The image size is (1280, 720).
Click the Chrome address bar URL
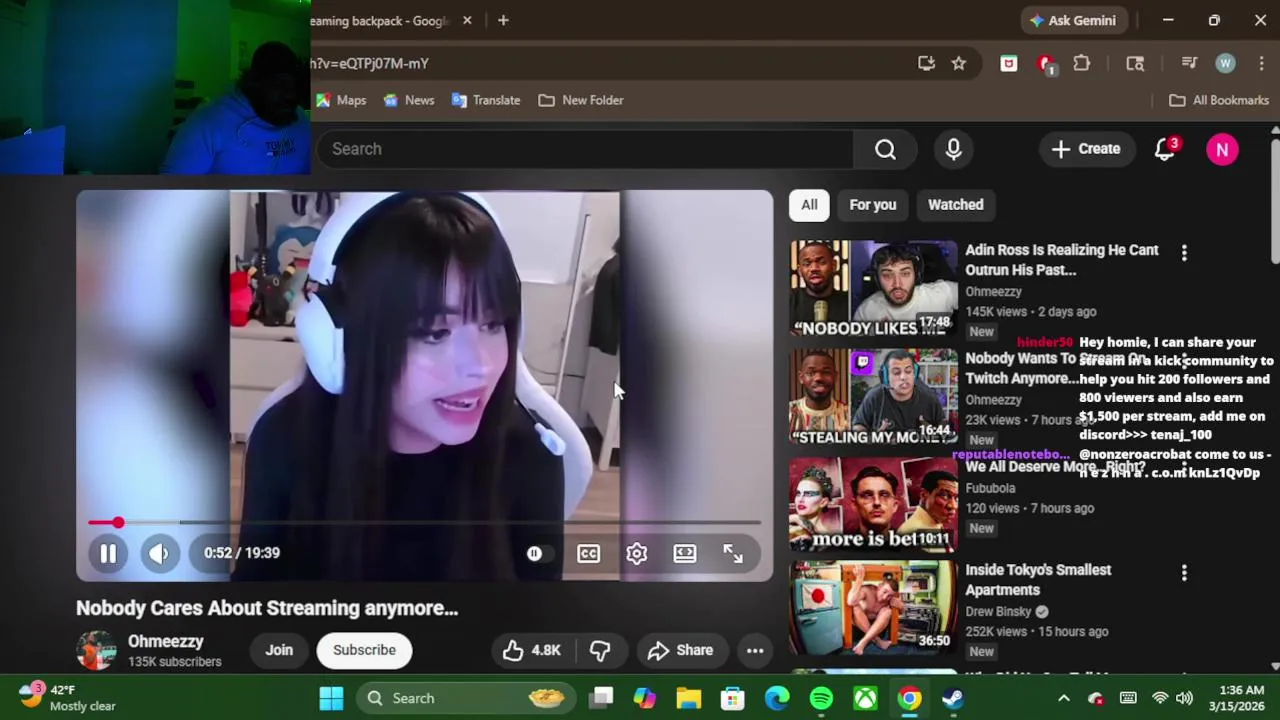(x=369, y=63)
